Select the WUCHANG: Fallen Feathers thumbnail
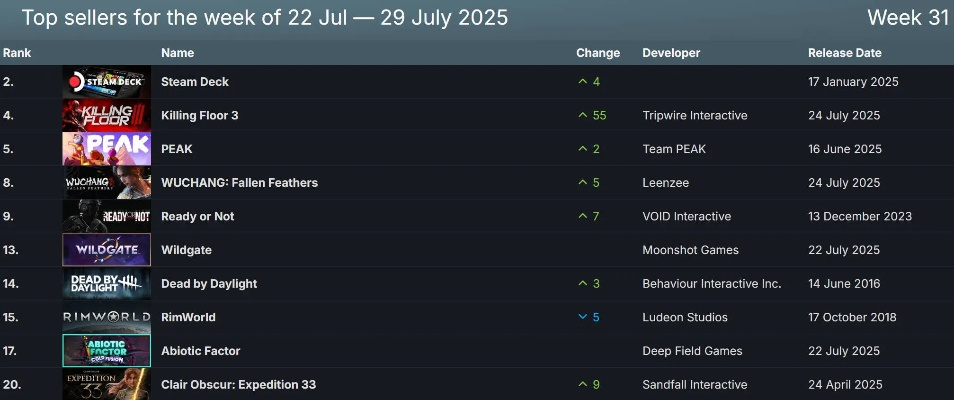This screenshot has height=400, width=954. point(106,183)
